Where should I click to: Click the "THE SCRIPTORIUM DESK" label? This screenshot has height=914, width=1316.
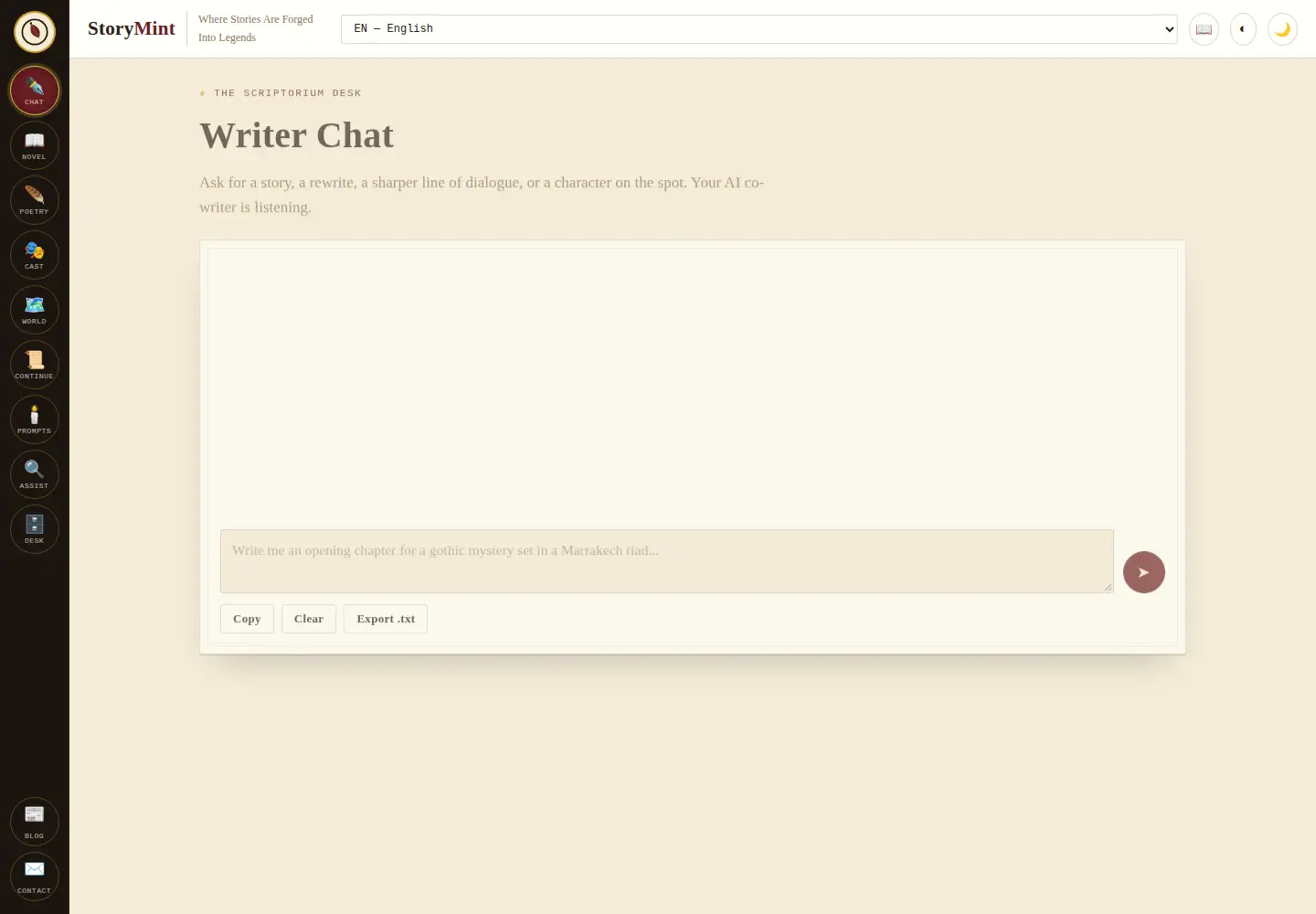[x=288, y=93]
